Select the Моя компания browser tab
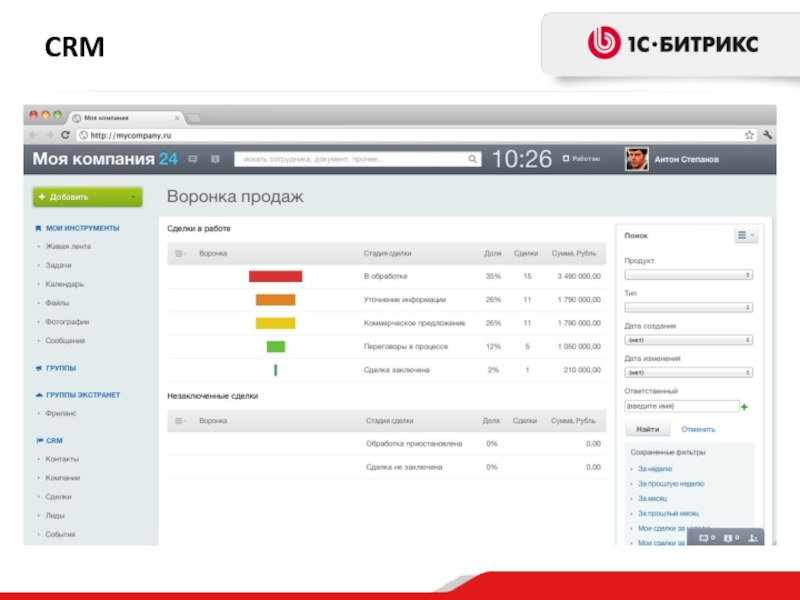The image size is (800, 600). click(x=126, y=118)
